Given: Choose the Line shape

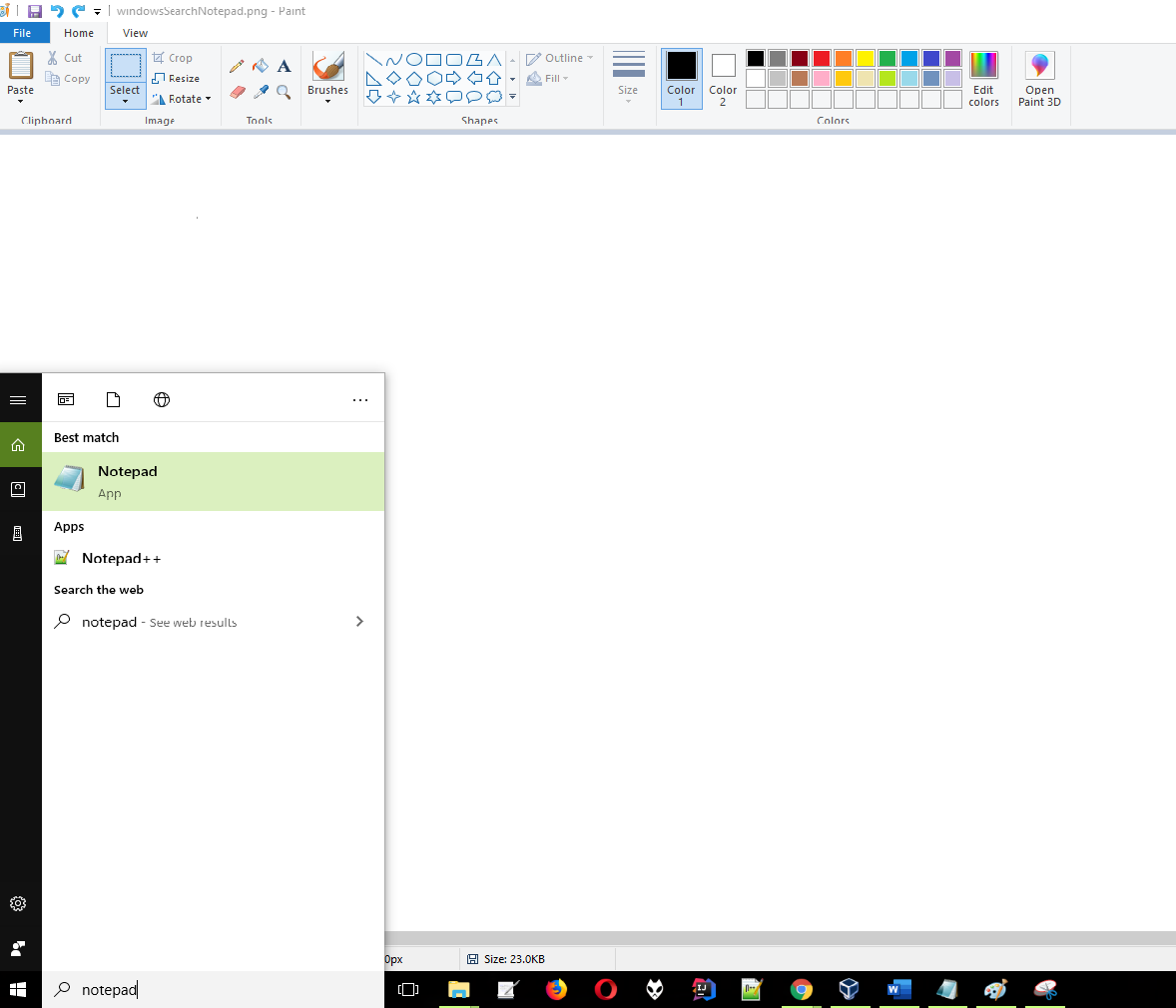Looking at the screenshot, I should [373, 59].
